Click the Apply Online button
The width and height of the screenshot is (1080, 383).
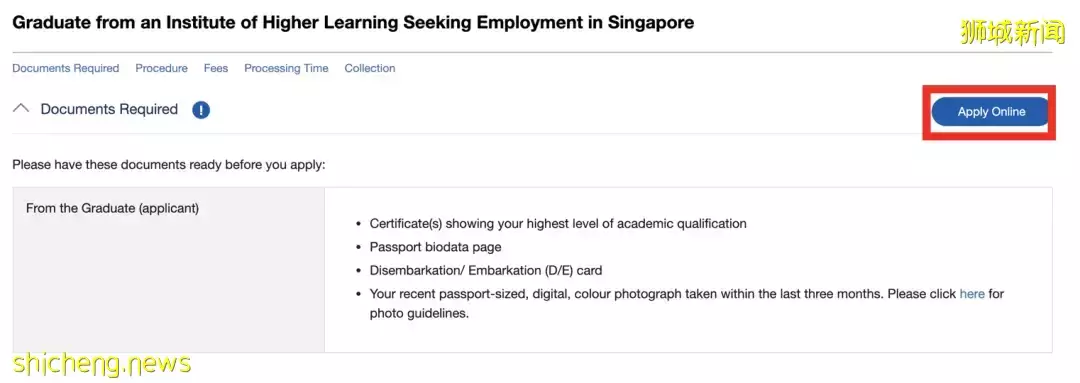coord(990,112)
